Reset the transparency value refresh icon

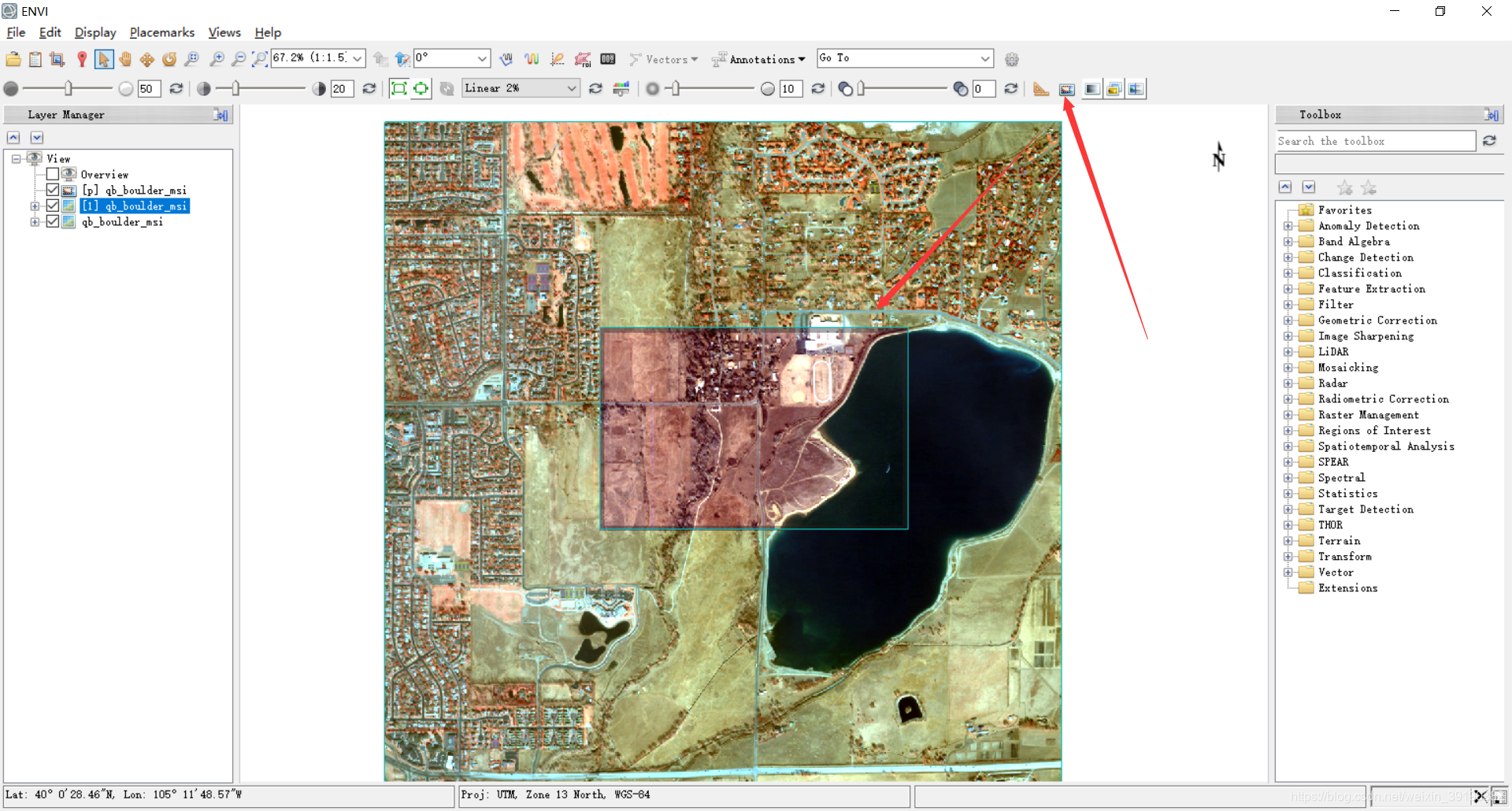pyautogui.click(x=1011, y=88)
